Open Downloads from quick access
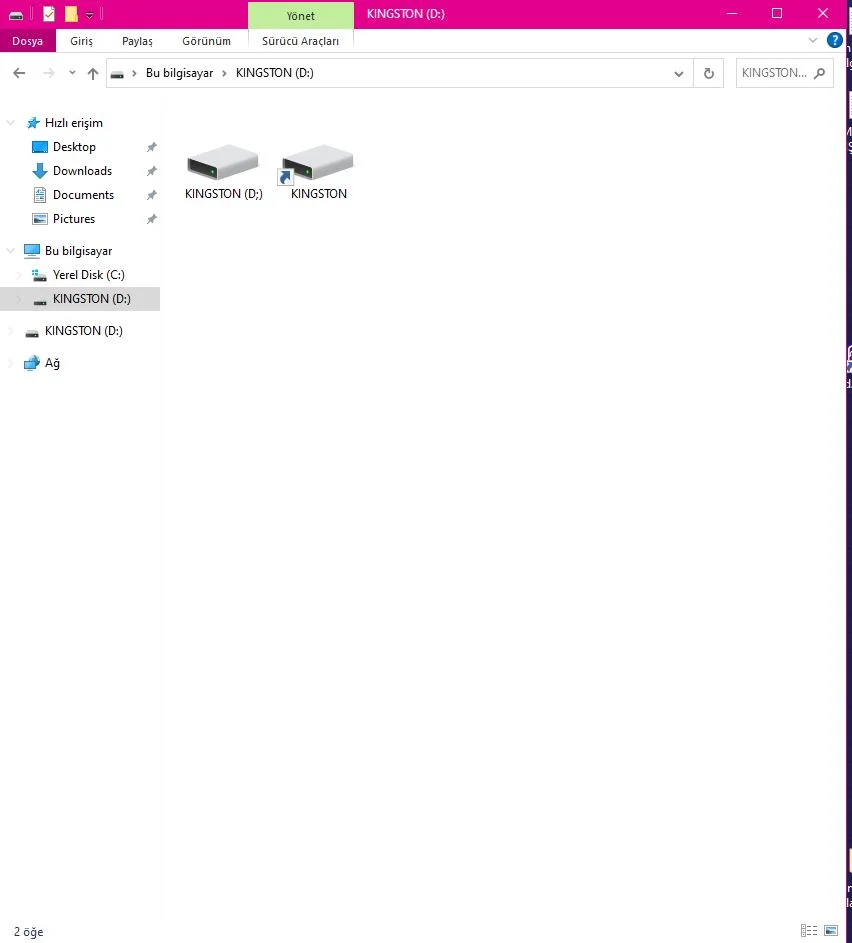Image resolution: width=852 pixels, height=943 pixels. pos(82,171)
